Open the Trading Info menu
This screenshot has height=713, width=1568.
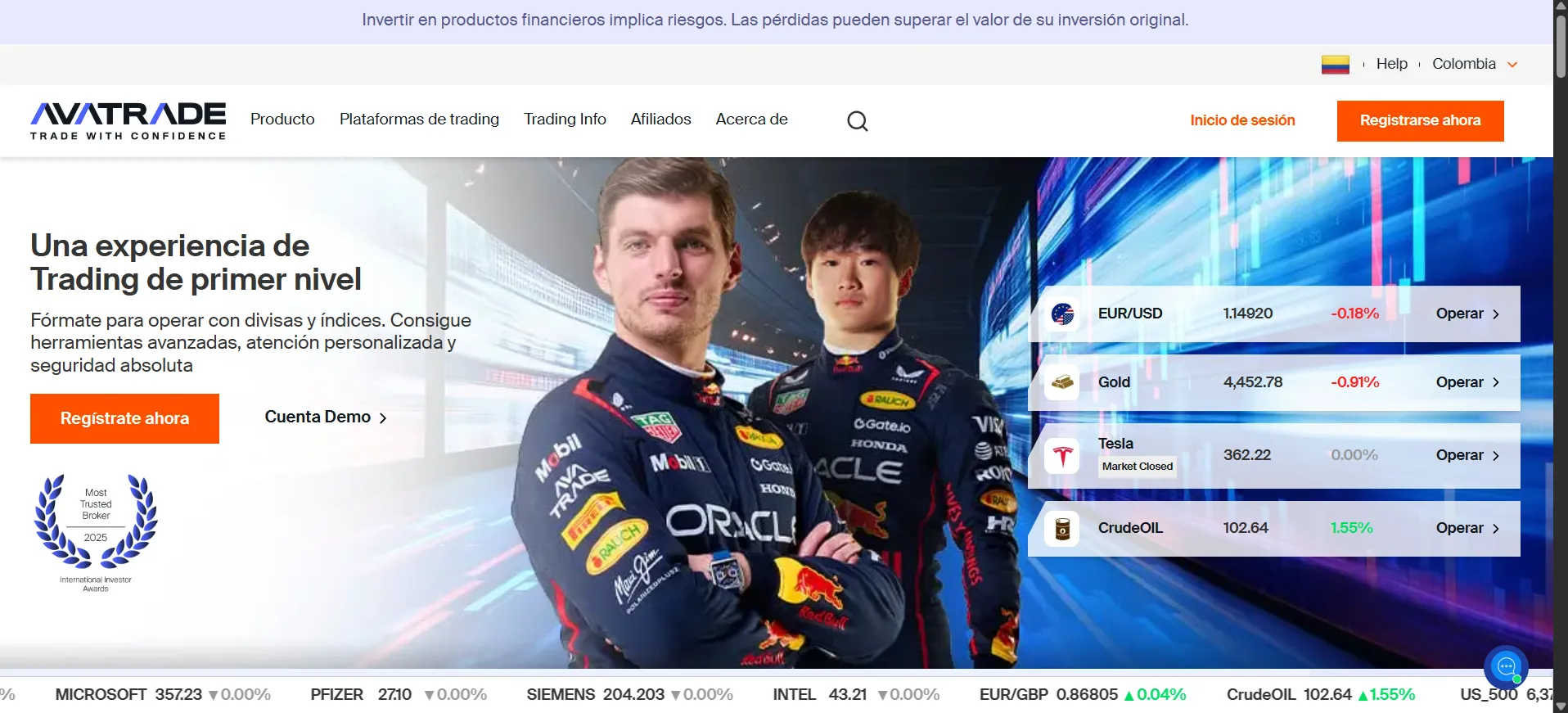click(565, 120)
